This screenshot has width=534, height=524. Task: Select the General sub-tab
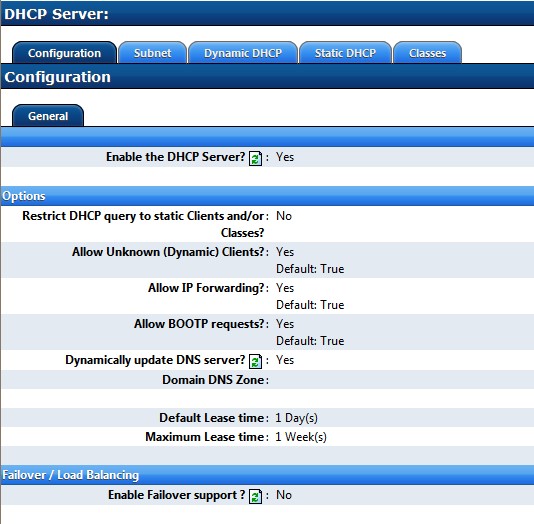tap(48, 116)
